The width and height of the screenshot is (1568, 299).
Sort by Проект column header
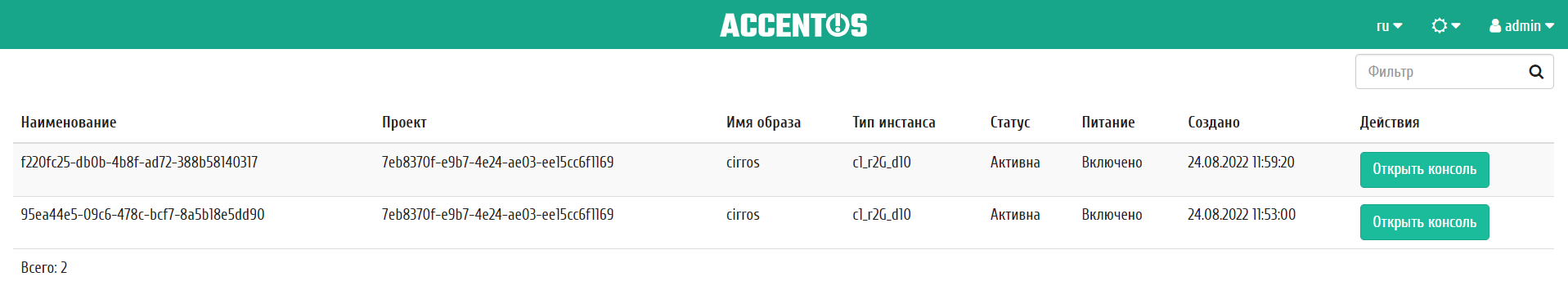tap(404, 123)
